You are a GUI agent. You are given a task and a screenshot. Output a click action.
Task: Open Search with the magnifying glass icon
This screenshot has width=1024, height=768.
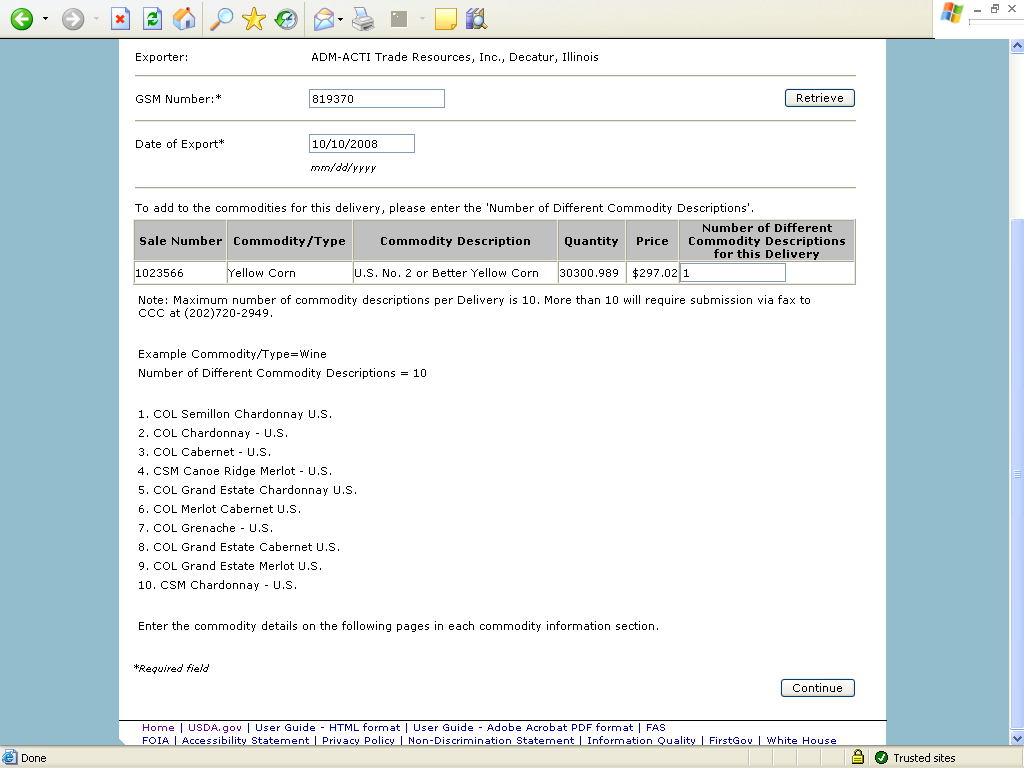point(222,19)
